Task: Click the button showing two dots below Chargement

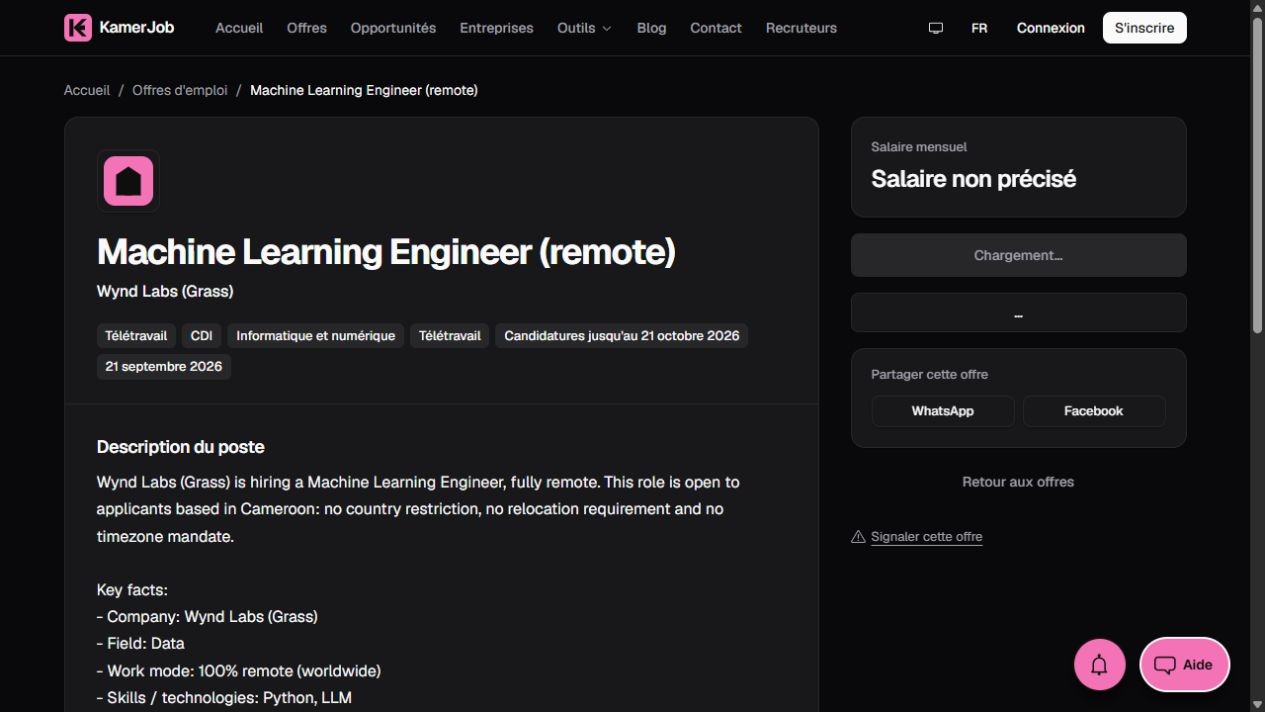Action: tap(1018, 313)
